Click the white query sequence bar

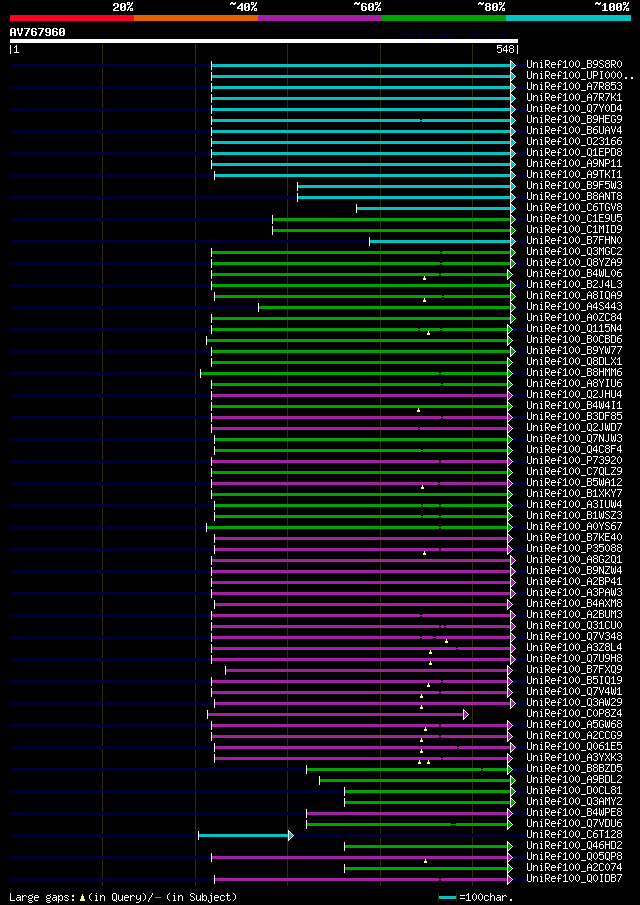264,41
